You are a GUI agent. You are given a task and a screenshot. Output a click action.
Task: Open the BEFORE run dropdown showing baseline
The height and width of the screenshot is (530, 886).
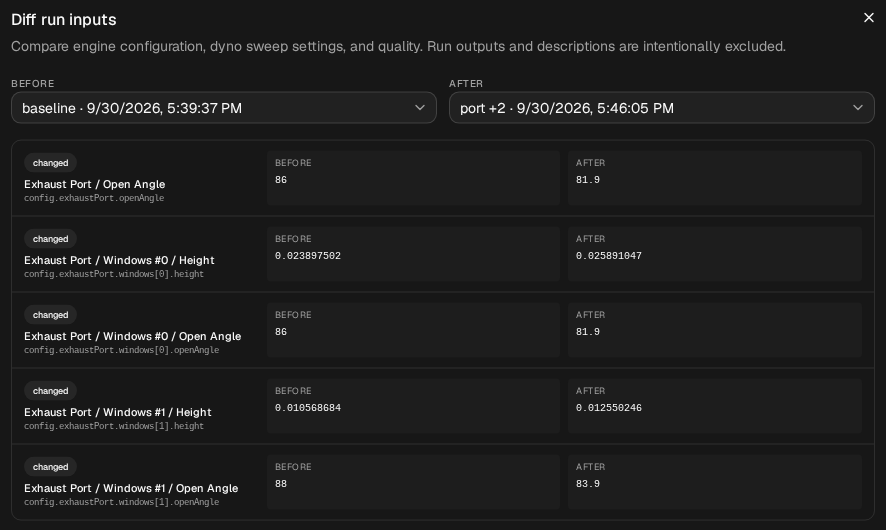(224, 107)
